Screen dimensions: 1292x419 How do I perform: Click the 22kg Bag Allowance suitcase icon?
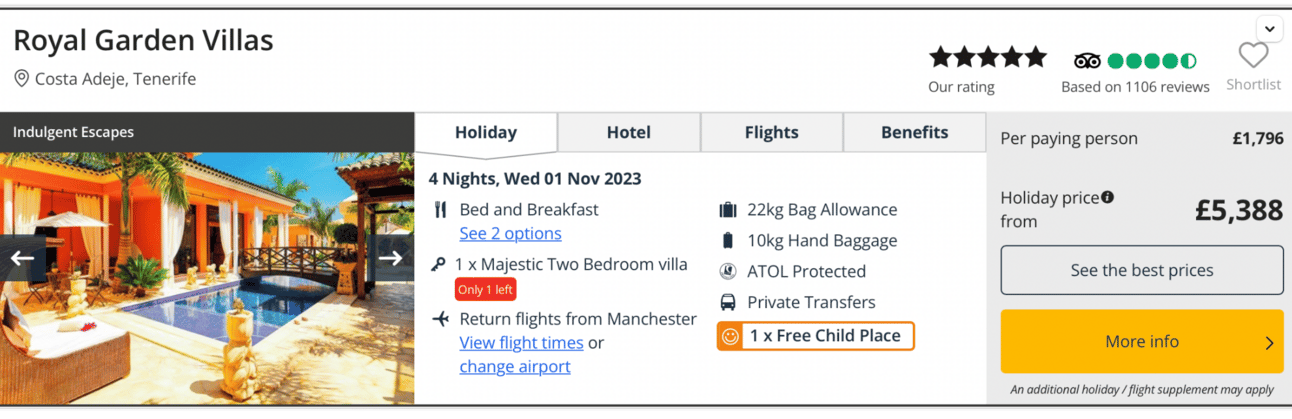[728, 210]
